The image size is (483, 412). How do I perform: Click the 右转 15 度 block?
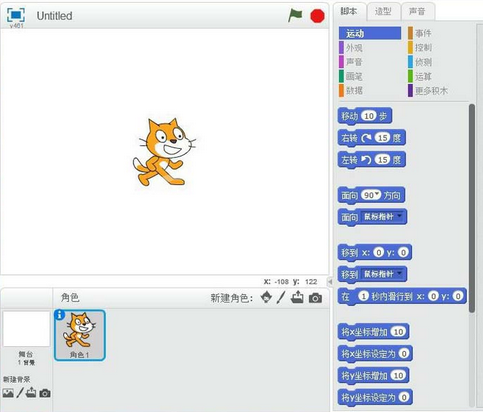click(372, 138)
